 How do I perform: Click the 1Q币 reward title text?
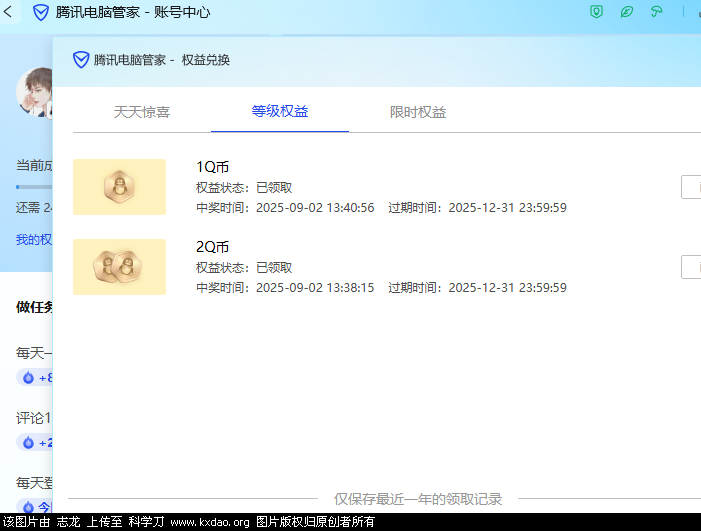[x=213, y=166]
